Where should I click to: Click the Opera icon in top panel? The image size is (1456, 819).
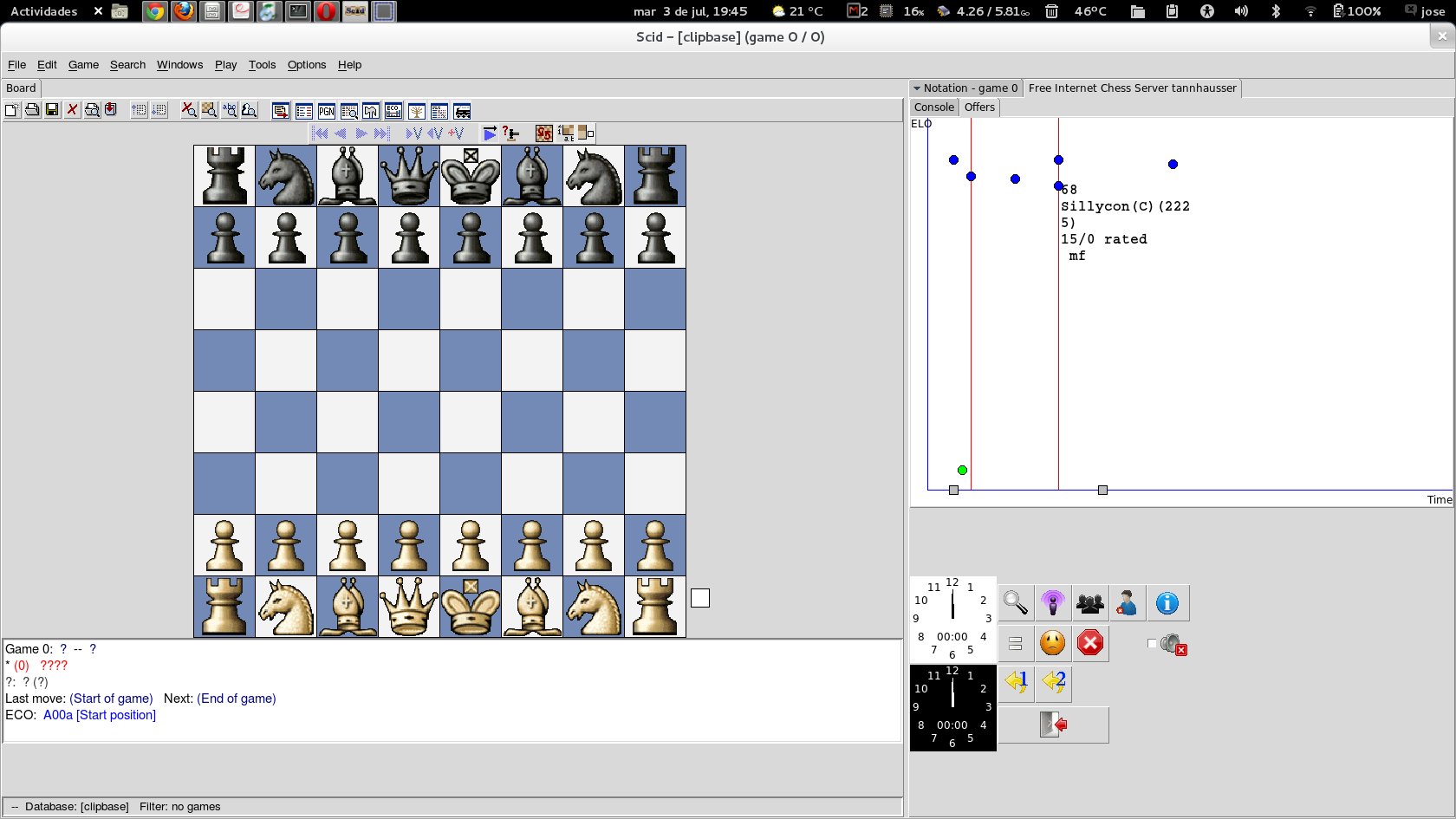(x=326, y=11)
